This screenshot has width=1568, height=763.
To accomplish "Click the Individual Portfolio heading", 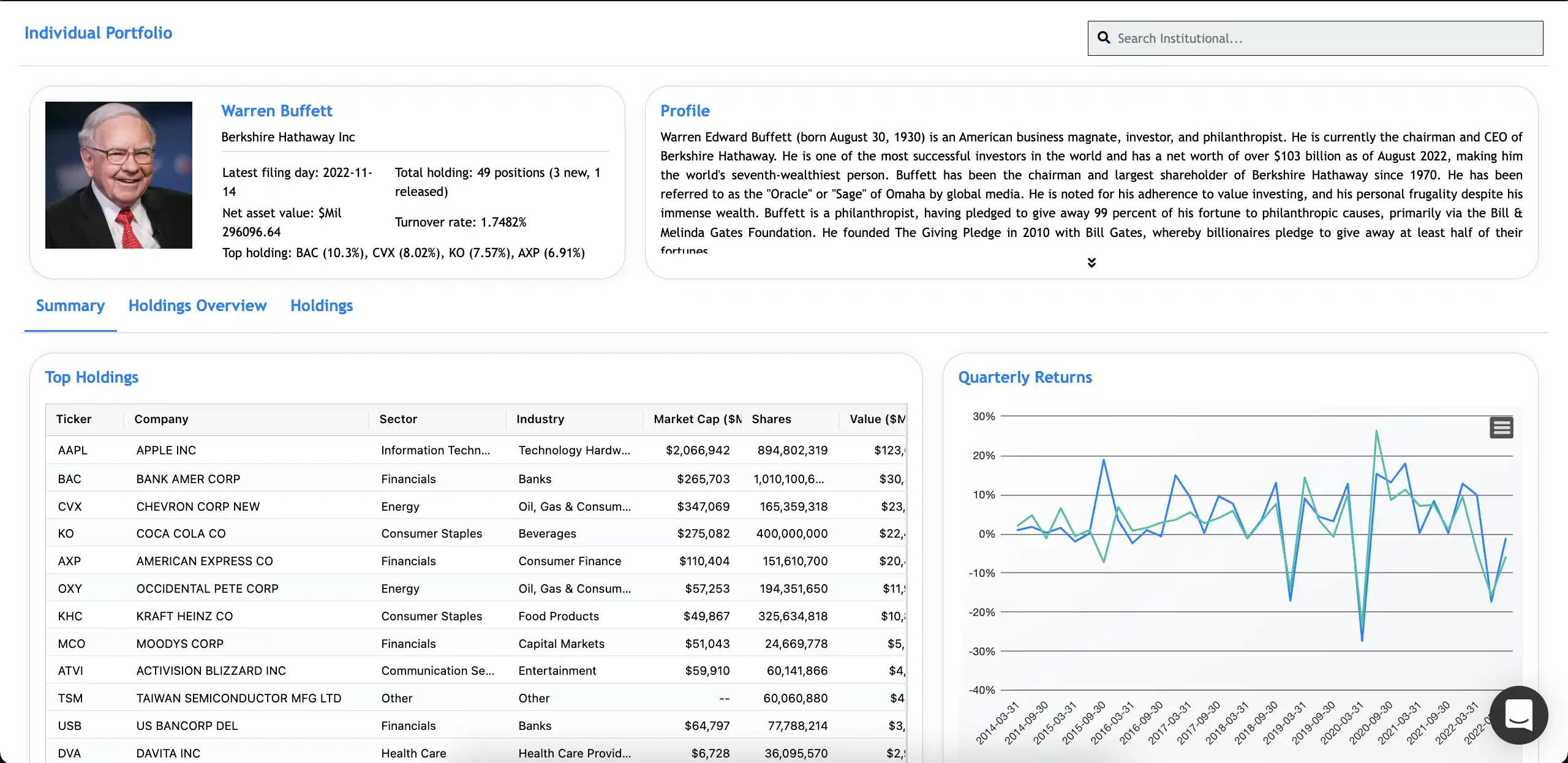I will tap(97, 32).
